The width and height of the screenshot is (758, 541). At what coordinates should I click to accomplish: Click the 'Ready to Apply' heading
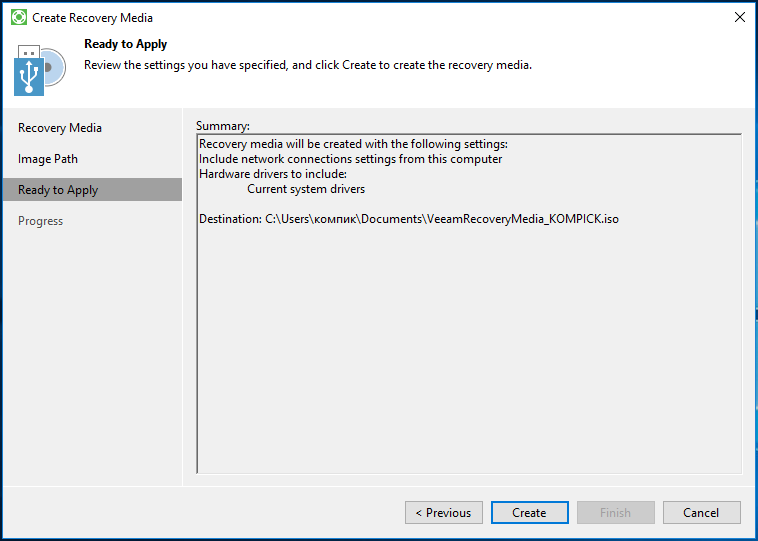click(x=126, y=44)
